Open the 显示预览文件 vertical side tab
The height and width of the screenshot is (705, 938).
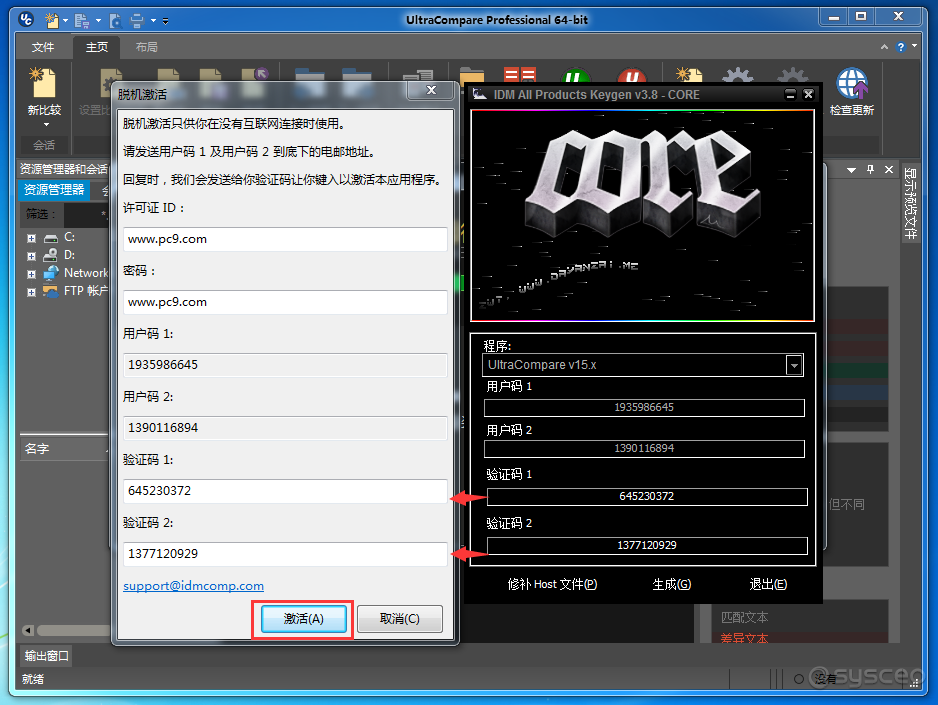(910, 203)
